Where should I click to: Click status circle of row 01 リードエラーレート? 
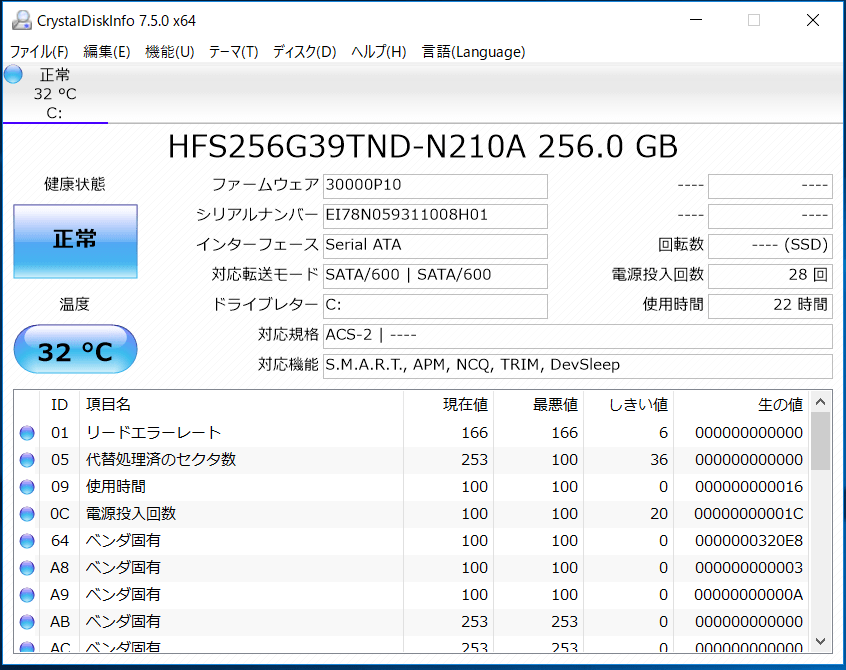click(x=27, y=433)
